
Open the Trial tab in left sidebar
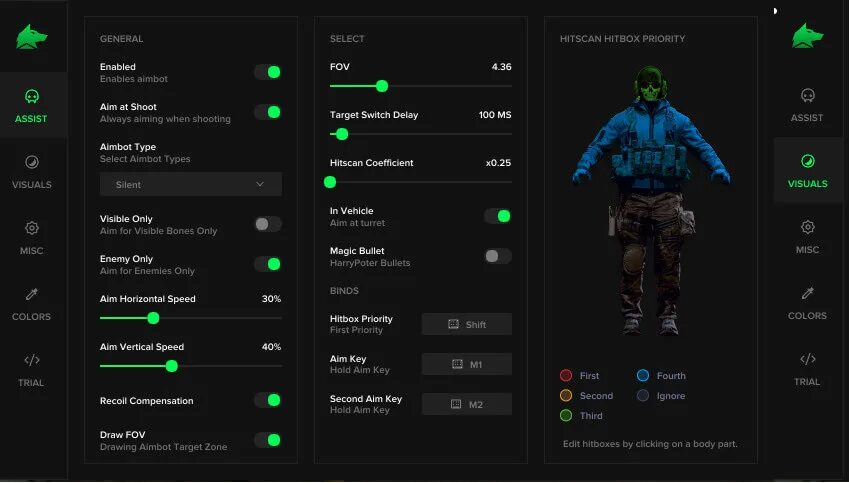(31, 370)
